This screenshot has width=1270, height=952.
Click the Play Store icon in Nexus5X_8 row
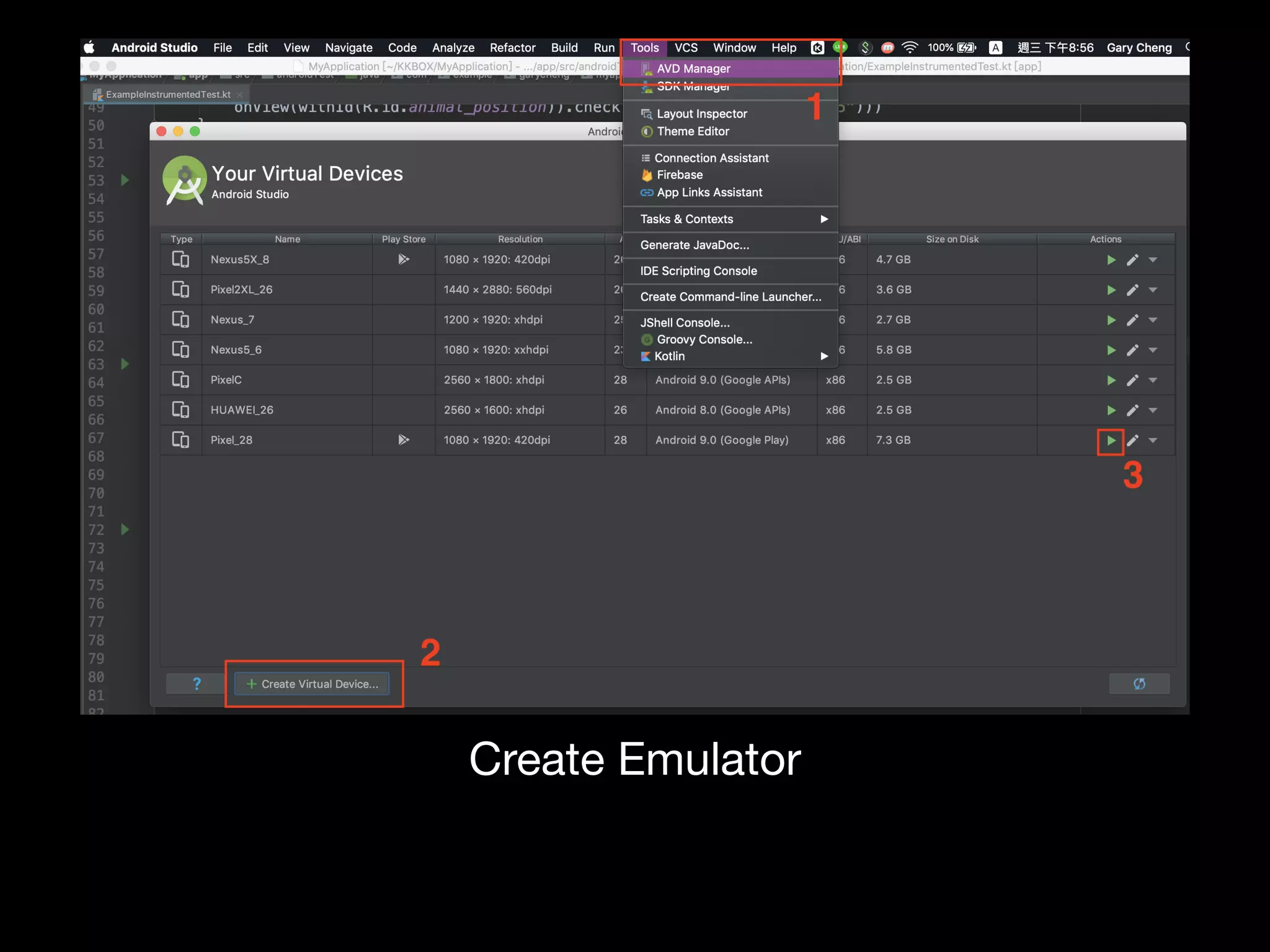[x=404, y=259]
